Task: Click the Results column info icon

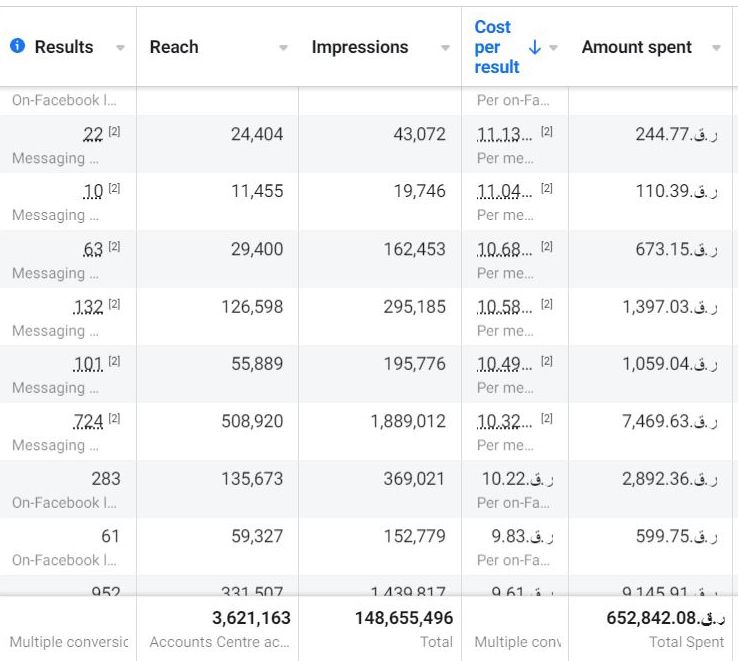Action: coord(17,47)
